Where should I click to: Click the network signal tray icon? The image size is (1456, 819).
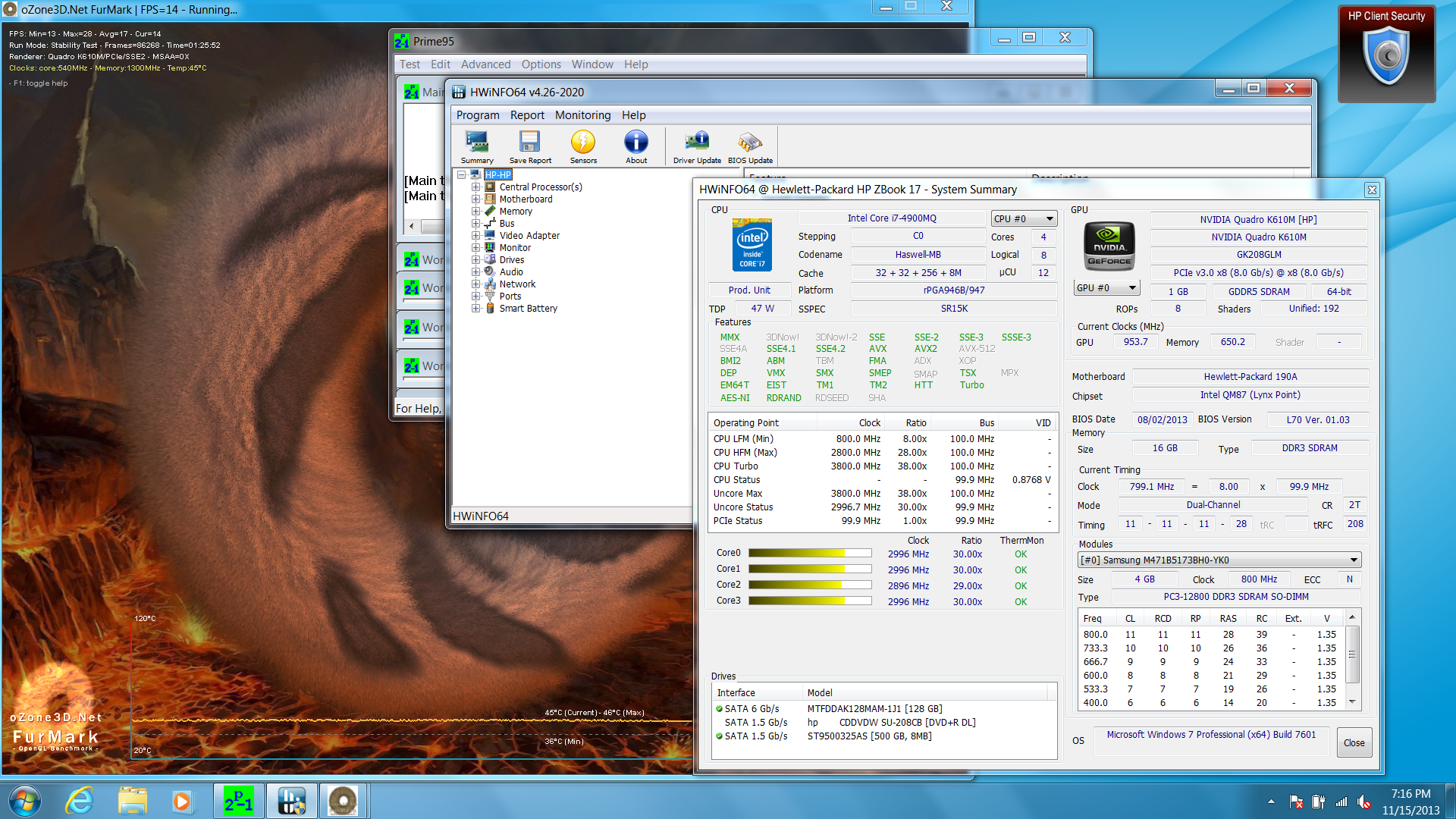pos(1341,802)
